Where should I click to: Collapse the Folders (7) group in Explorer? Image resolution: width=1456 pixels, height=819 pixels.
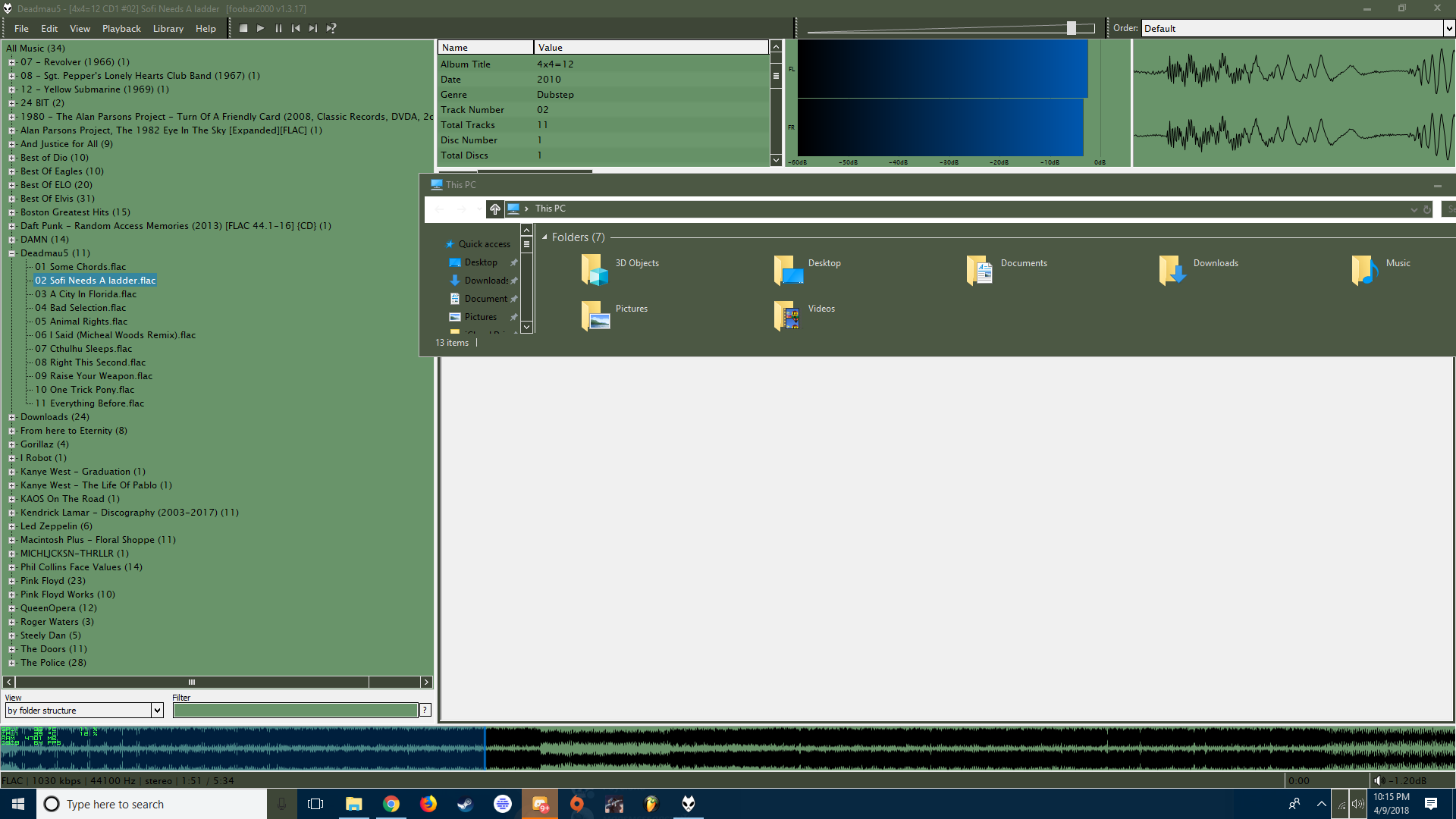point(544,237)
